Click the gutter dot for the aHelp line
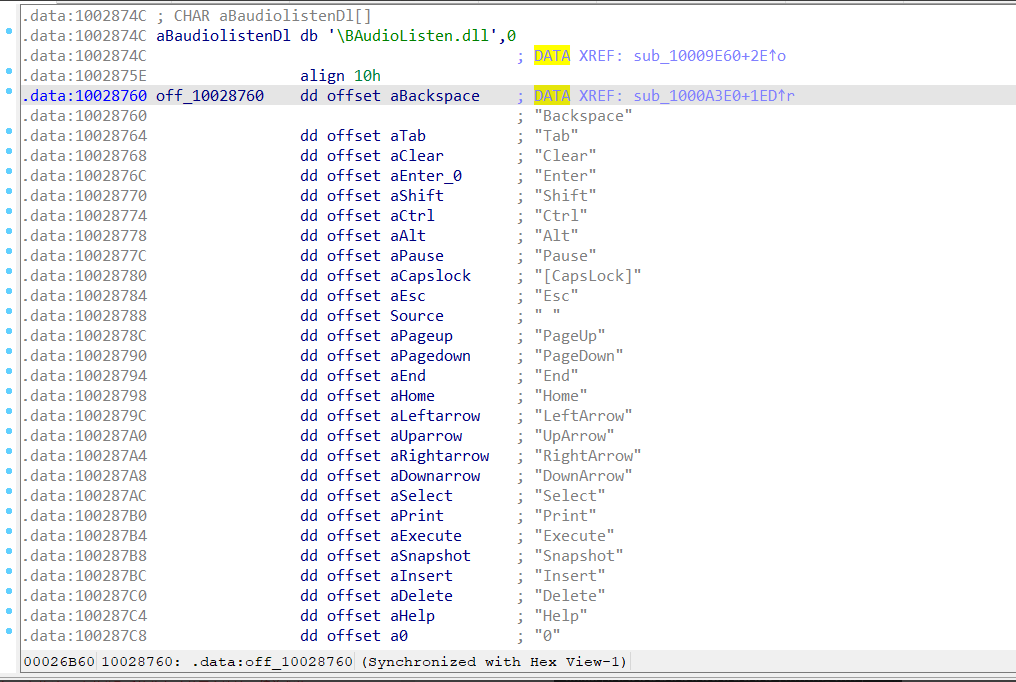Screen dimensions: 1016x682 click(9, 613)
